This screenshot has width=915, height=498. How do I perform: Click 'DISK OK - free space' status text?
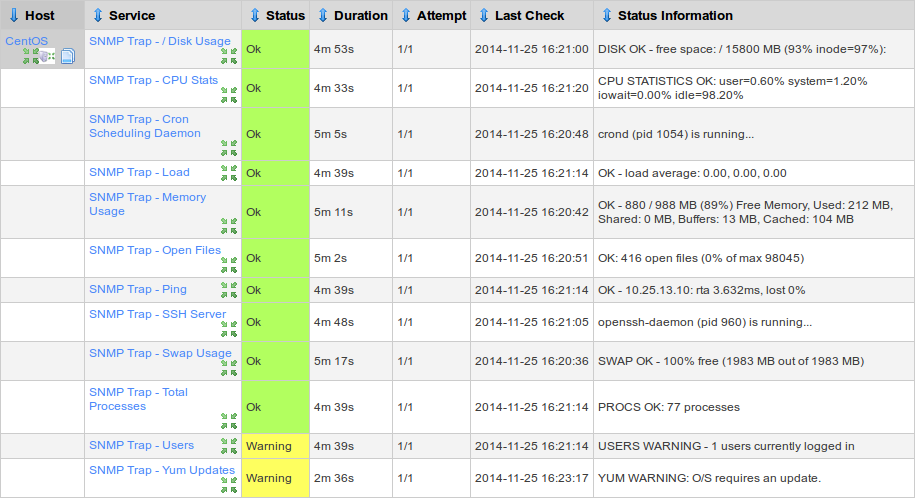coord(742,49)
